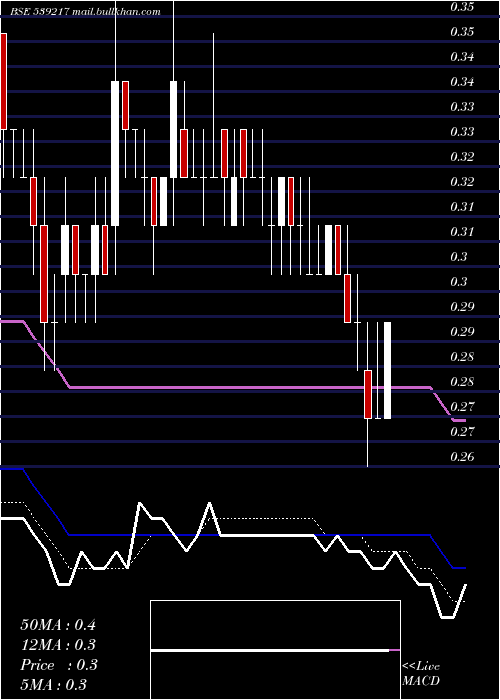The image size is (500, 700).
Task: Click inside the Live MACD histogram box
Action: 275,650
